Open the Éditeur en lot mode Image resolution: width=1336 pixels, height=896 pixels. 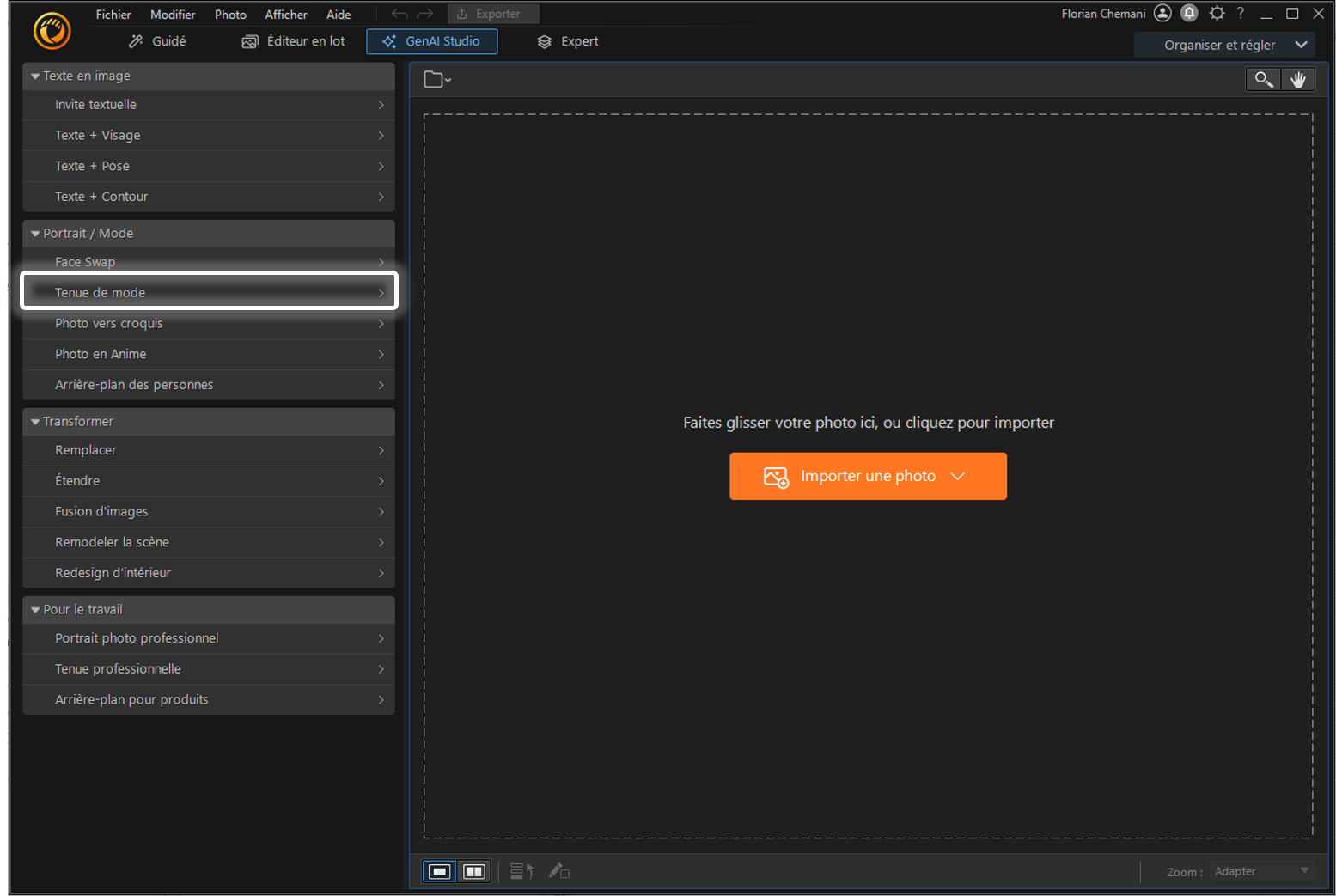pos(294,41)
